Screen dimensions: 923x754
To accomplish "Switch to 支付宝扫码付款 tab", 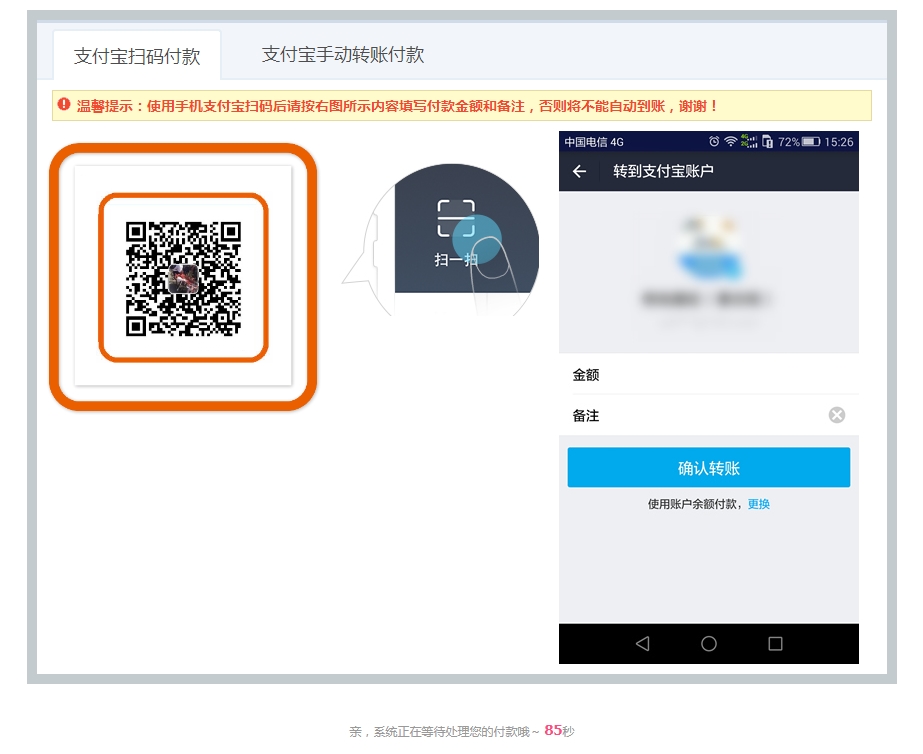I will click(137, 55).
